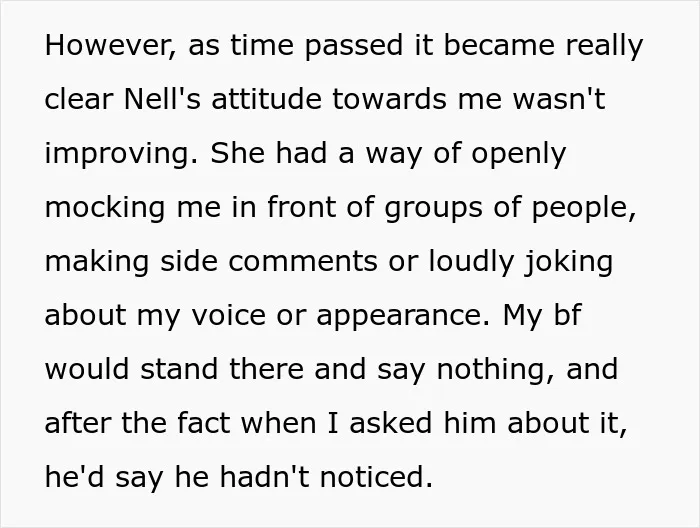Click the word "comments" in the paragraph
Viewport: 700px width, 528px height.
[x=303, y=262]
